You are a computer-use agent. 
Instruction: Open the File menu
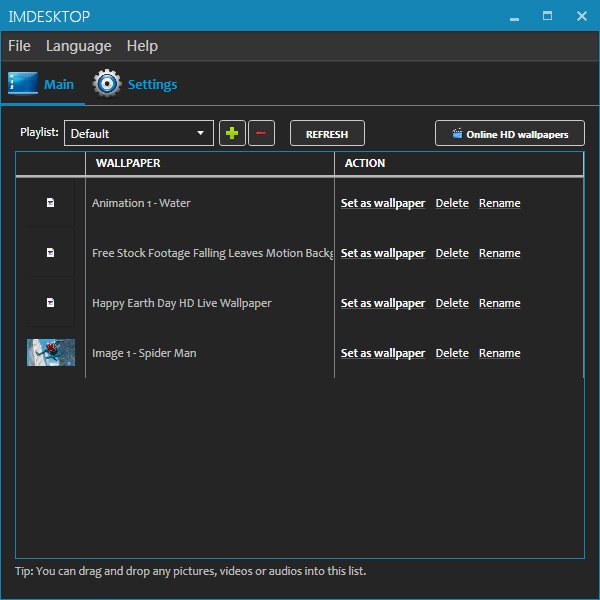coord(19,46)
